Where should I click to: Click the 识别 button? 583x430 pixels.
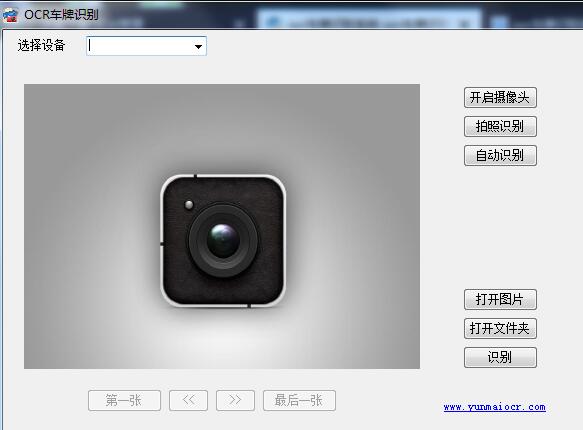pos(500,357)
